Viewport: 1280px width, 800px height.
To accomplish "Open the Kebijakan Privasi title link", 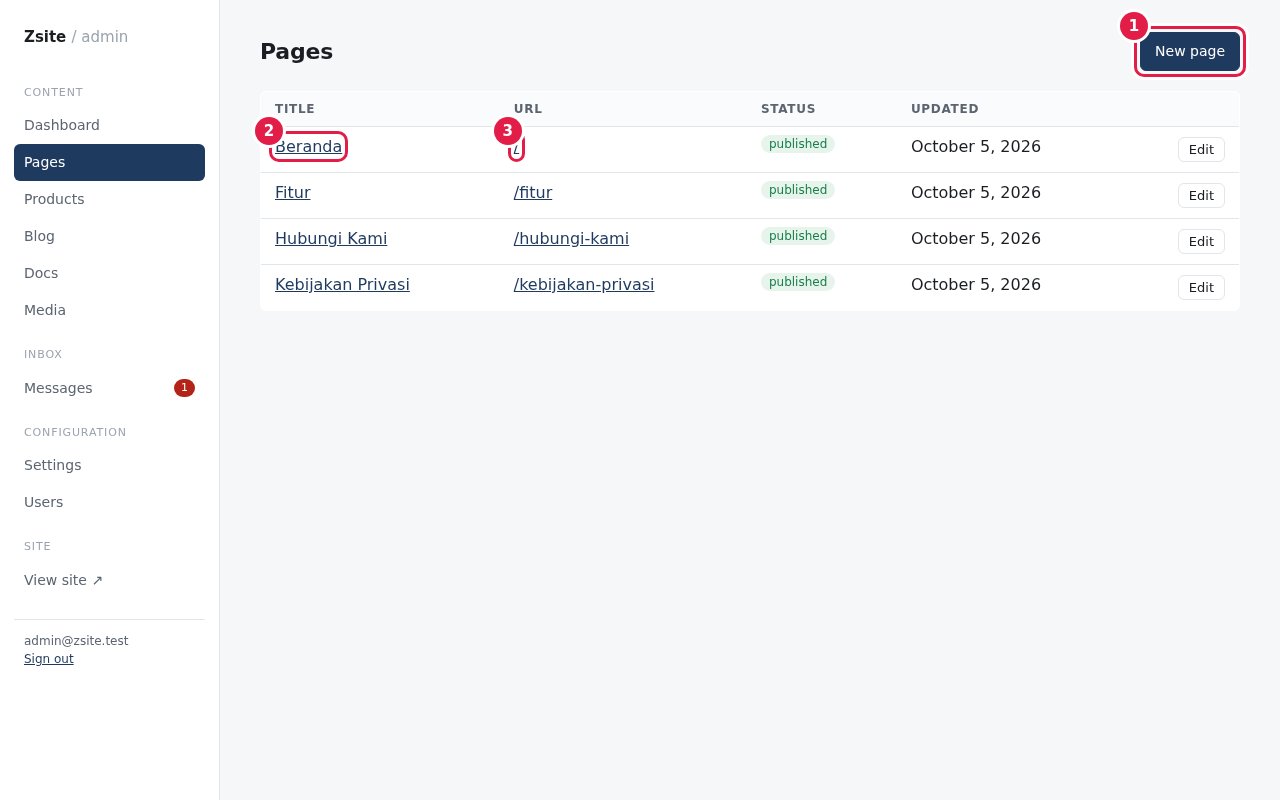I will [x=342, y=285].
